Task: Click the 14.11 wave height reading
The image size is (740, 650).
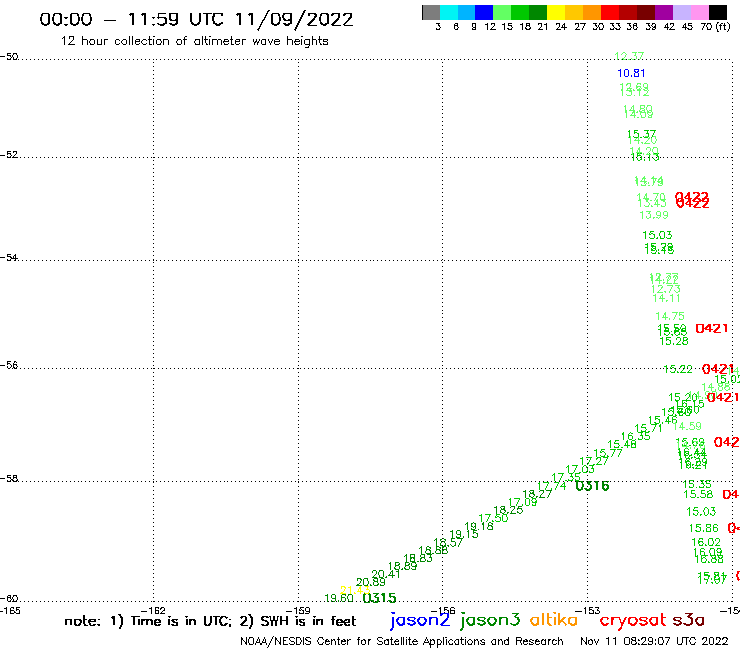Action: (666, 298)
